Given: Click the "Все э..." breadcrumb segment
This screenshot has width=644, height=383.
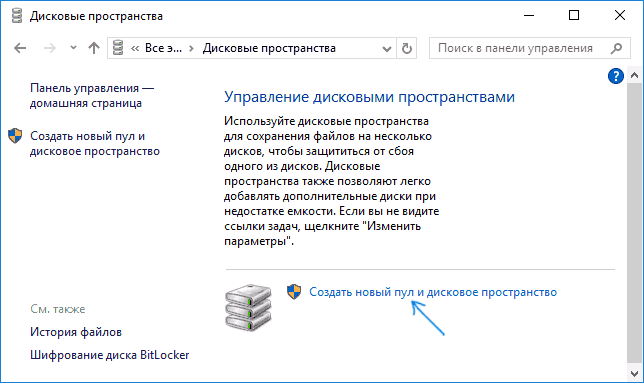Looking at the screenshot, I should [x=163, y=48].
